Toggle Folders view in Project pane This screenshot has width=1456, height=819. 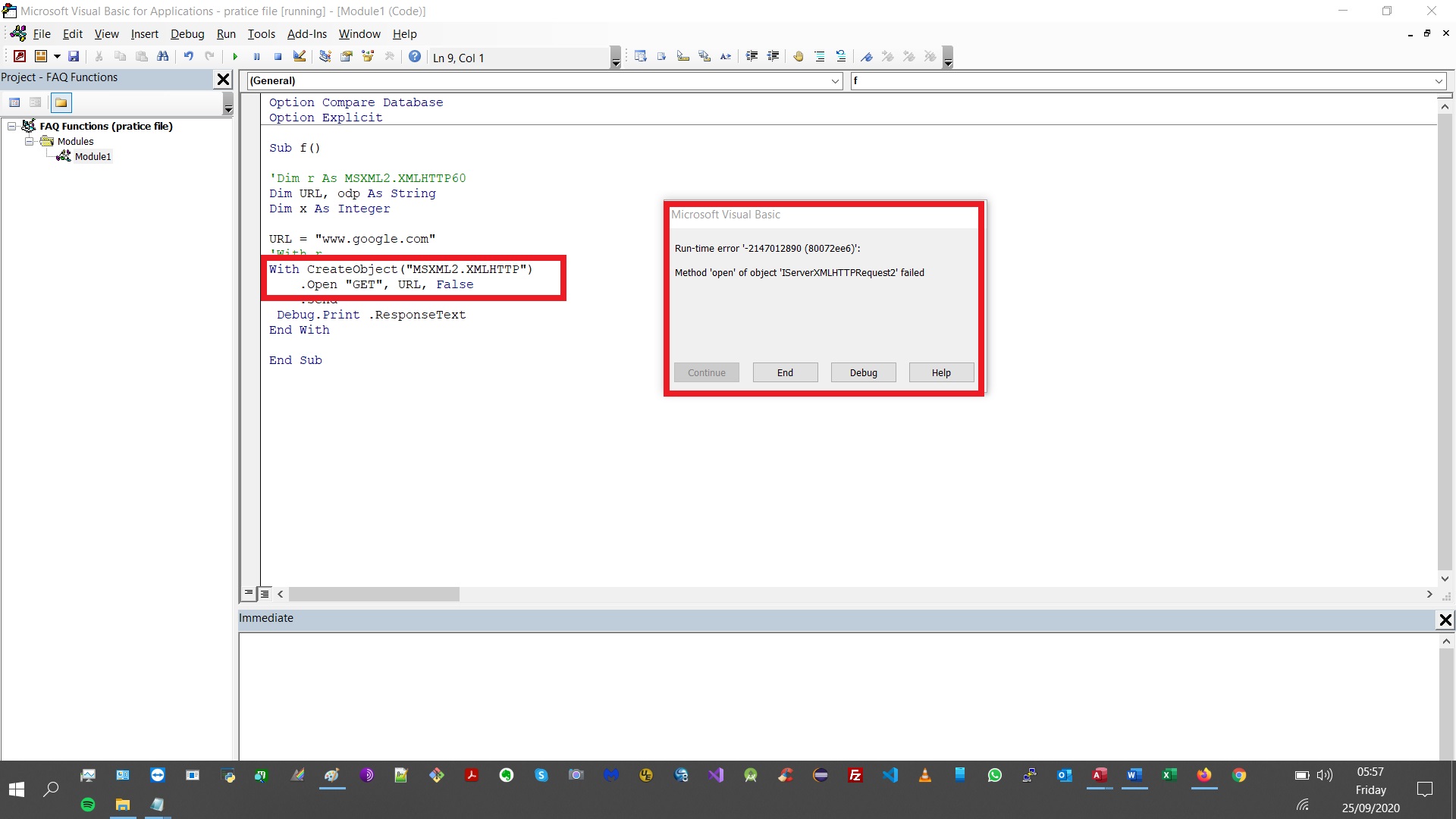coord(61,102)
